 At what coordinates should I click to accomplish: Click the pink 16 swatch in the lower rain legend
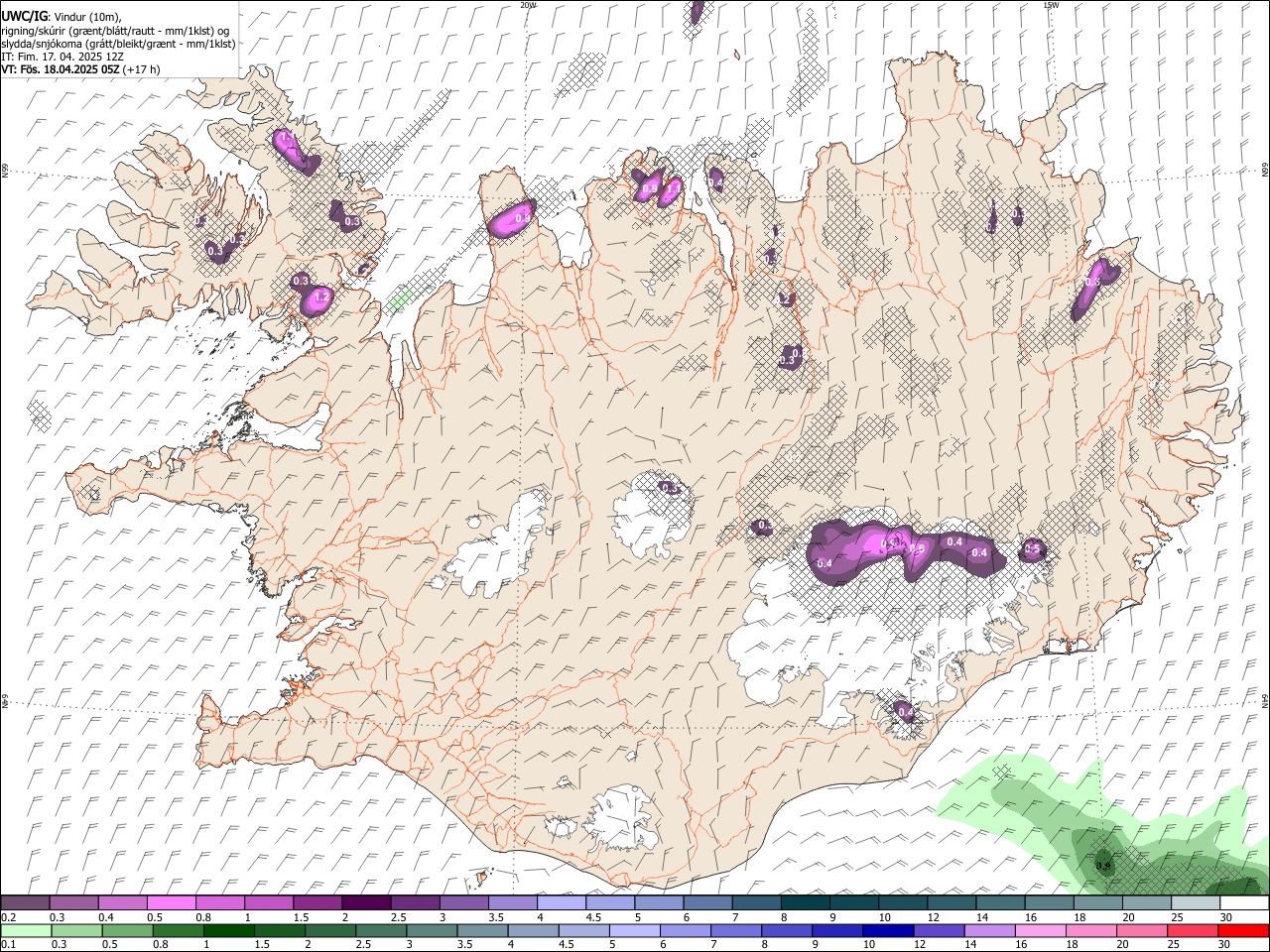tap(1040, 931)
